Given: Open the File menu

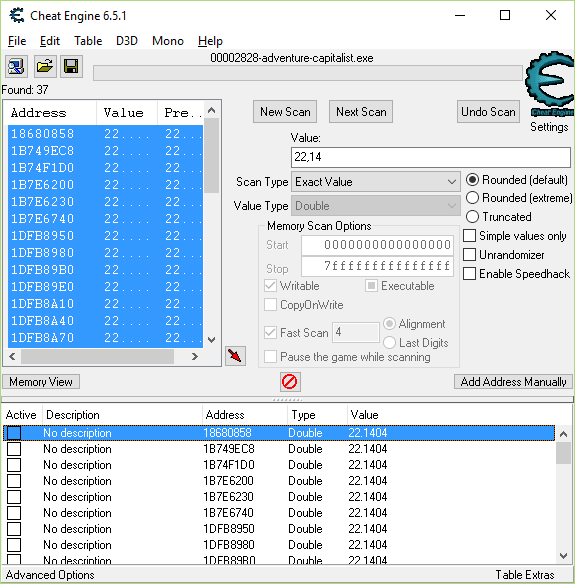Looking at the screenshot, I should point(17,41).
